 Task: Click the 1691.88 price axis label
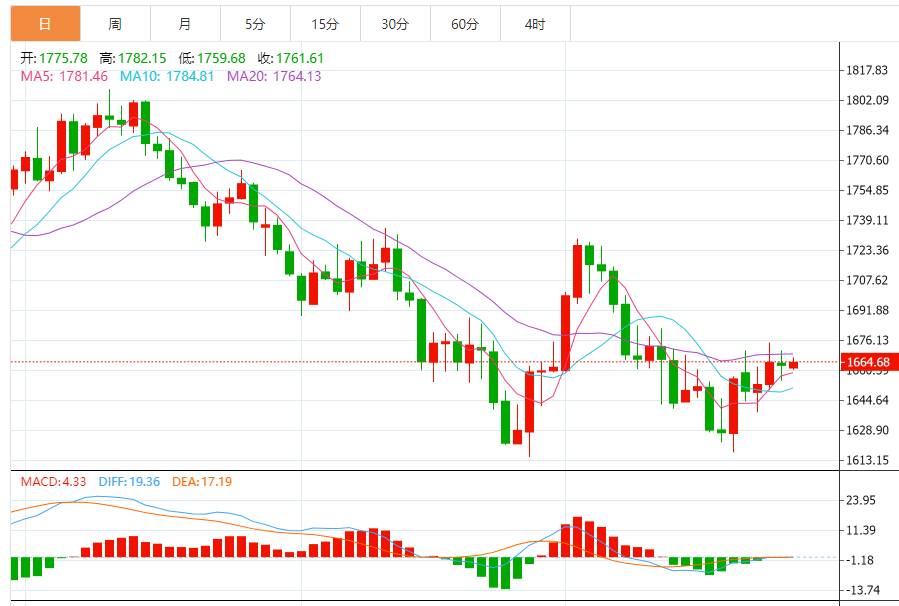[867, 310]
